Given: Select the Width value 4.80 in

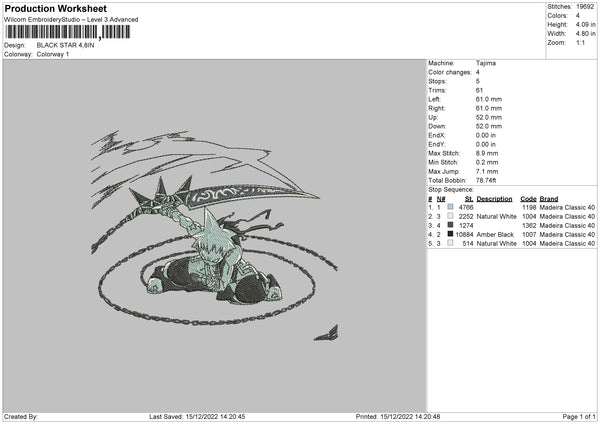Looking at the screenshot, I should click(585, 34).
